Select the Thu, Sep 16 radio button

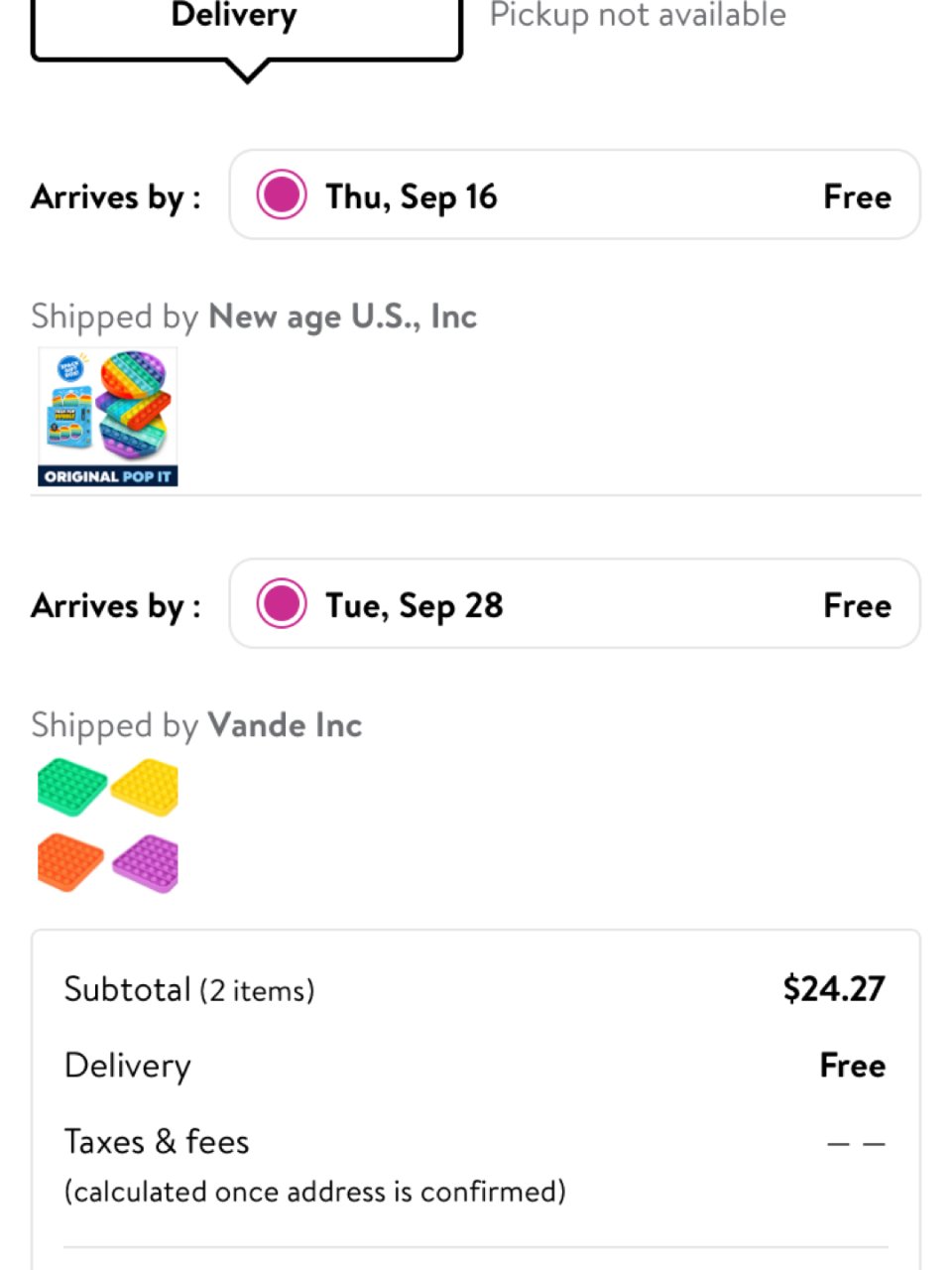click(x=282, y=195)
